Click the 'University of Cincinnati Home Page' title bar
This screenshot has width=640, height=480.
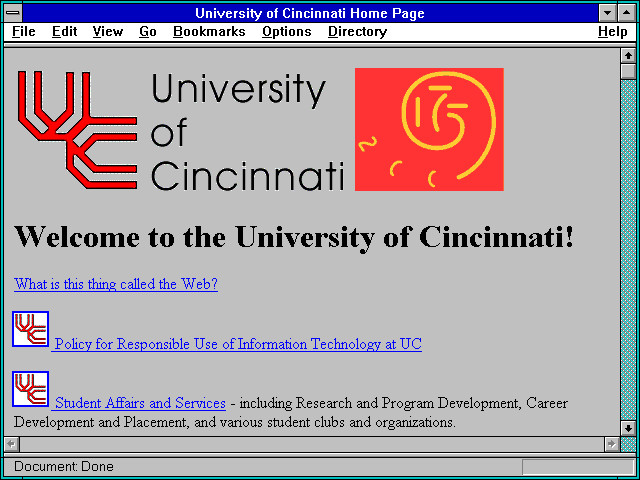pos(310,13)
